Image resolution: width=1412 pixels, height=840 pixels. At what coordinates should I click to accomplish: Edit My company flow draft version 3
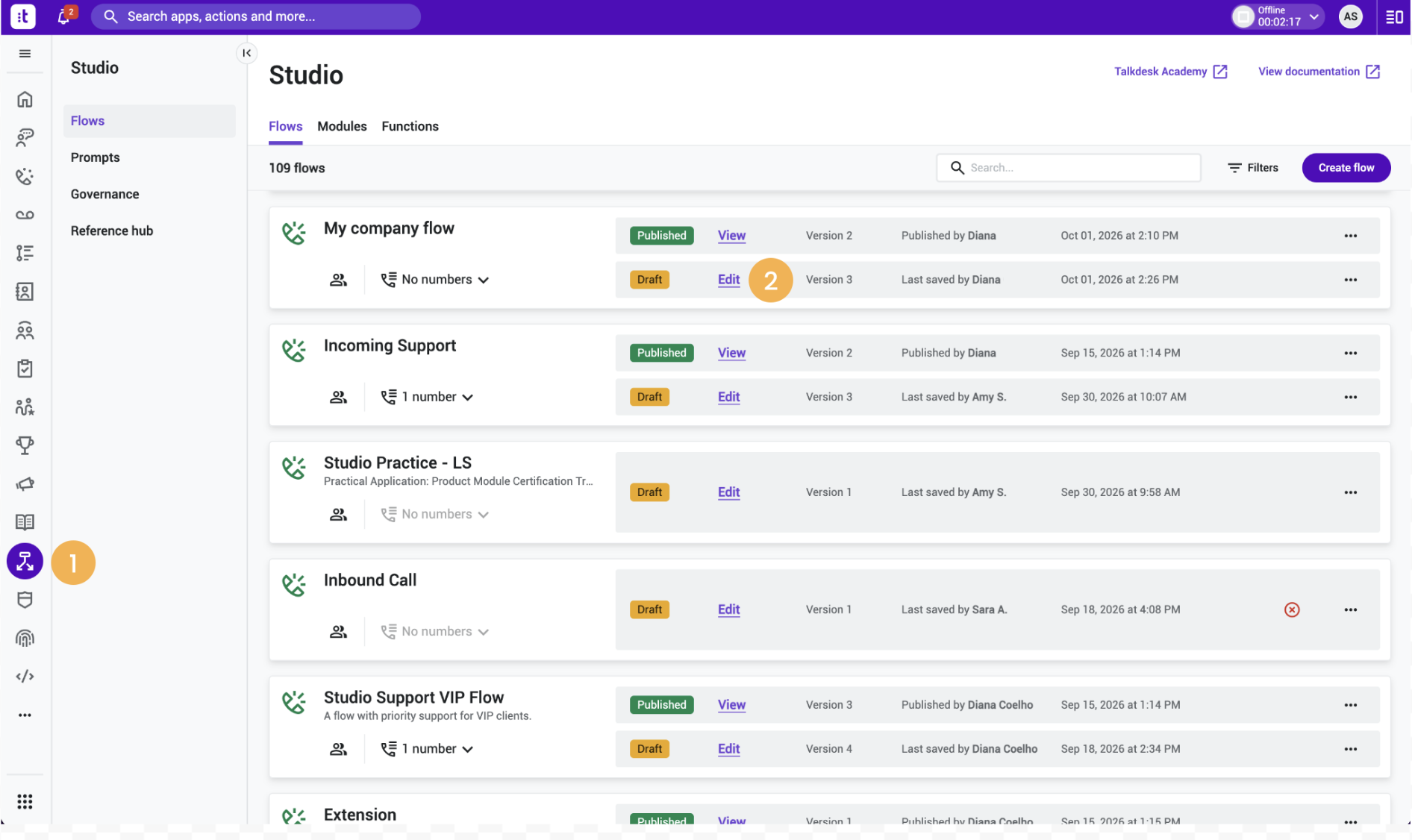728,280
